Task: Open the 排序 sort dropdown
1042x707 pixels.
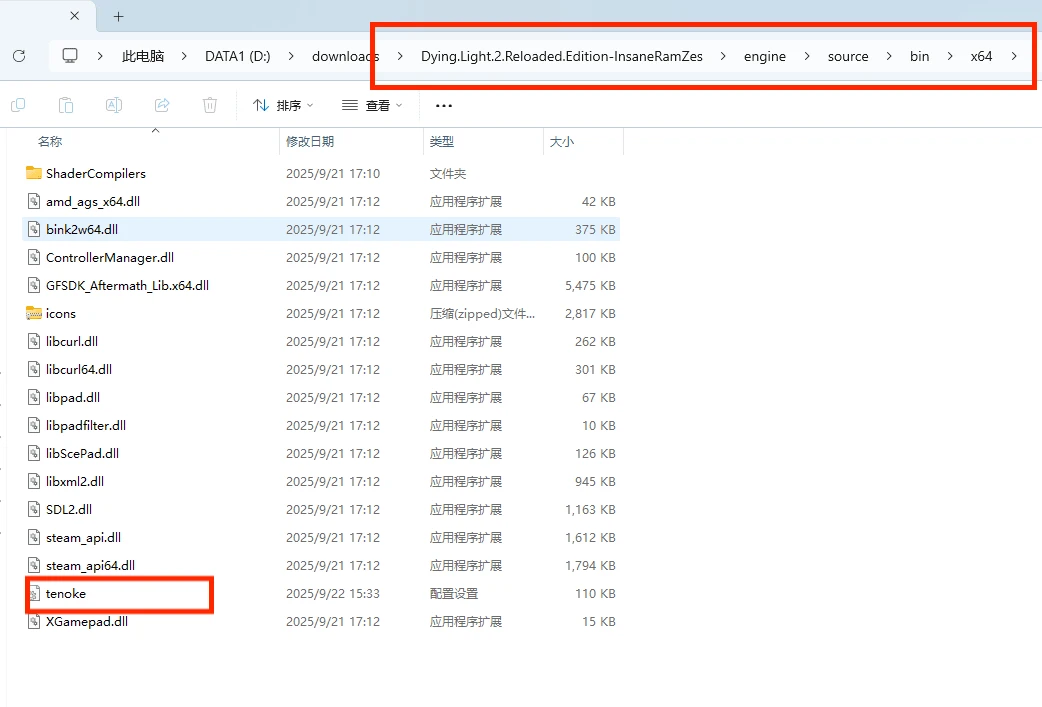Action: pos(283,105)
